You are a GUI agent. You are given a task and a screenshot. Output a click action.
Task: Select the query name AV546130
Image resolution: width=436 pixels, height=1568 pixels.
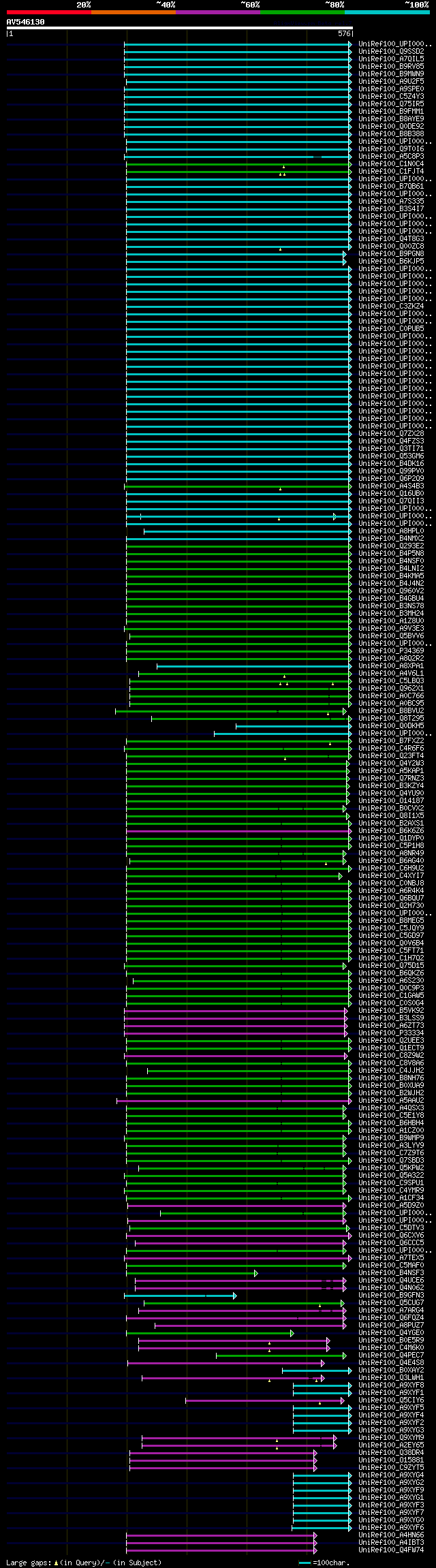tap(26, 22)
